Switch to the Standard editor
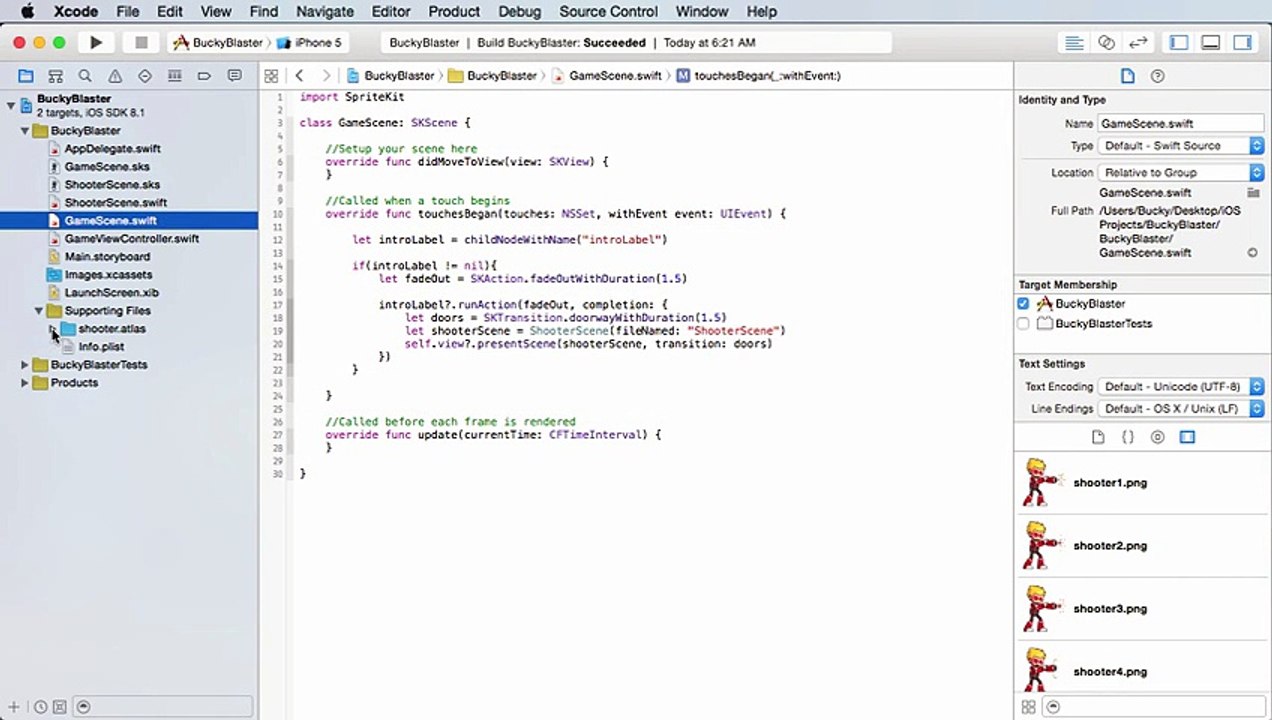 point(1074,43)
